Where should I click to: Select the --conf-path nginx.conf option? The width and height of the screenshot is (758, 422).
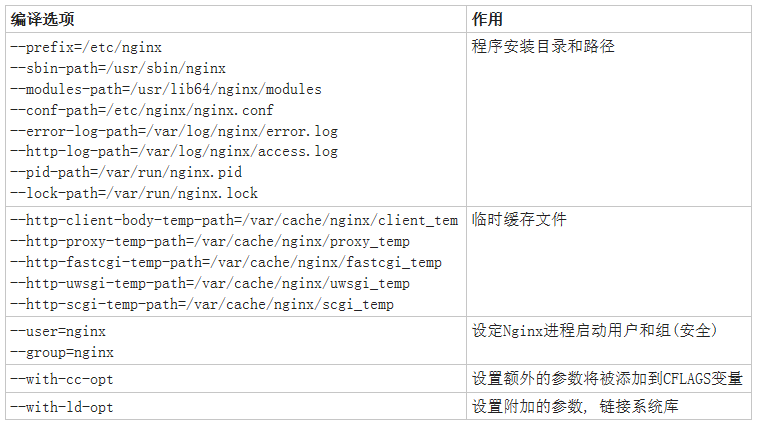point(142,110)
